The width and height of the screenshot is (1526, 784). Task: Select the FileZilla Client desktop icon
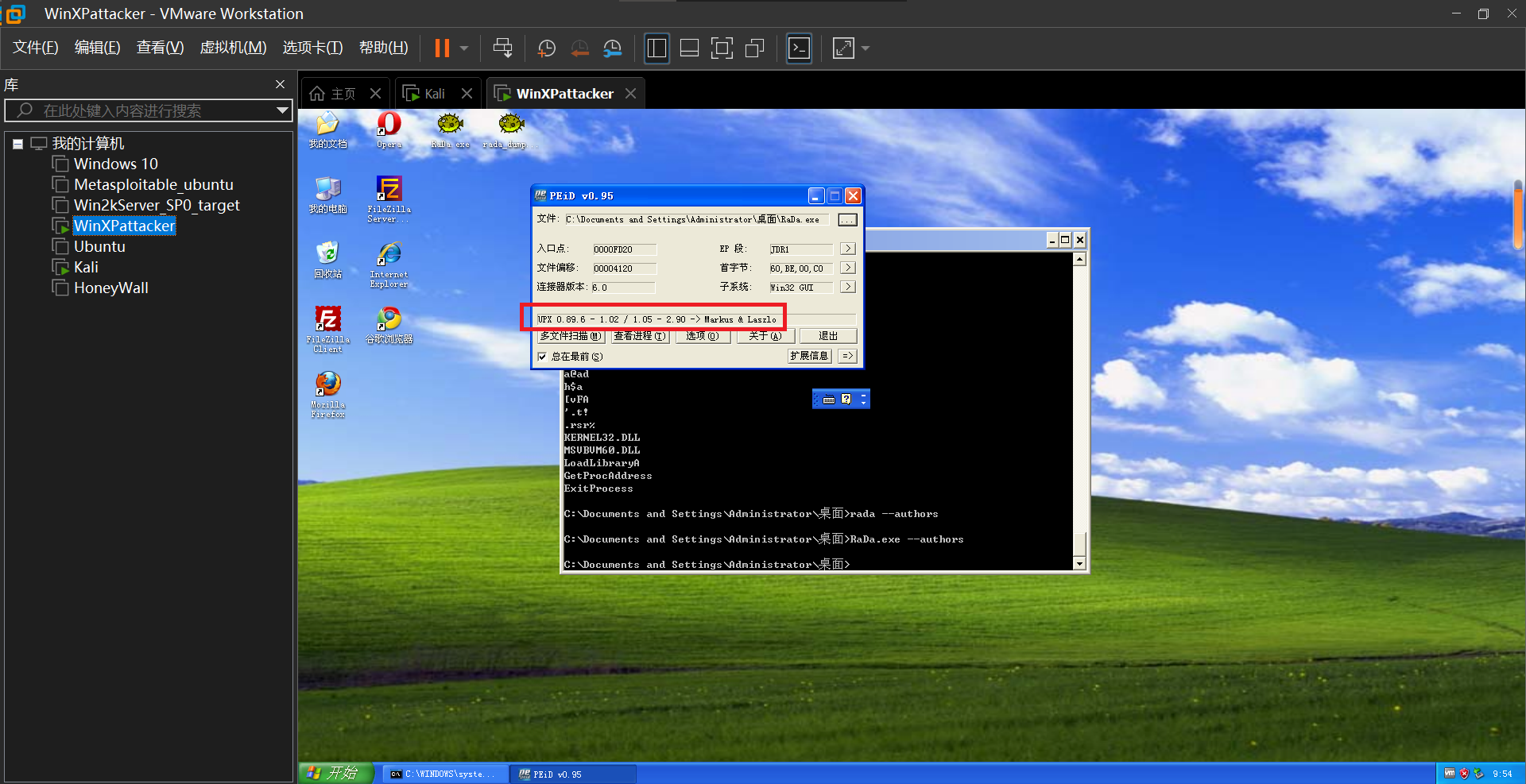pyautogui.click(x=327, y=330)
